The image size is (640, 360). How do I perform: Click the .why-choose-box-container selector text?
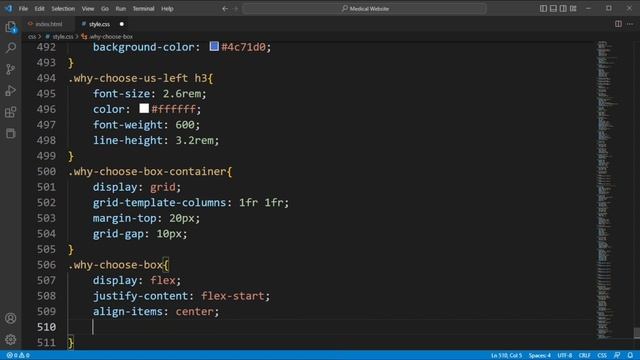click(147, 171)
